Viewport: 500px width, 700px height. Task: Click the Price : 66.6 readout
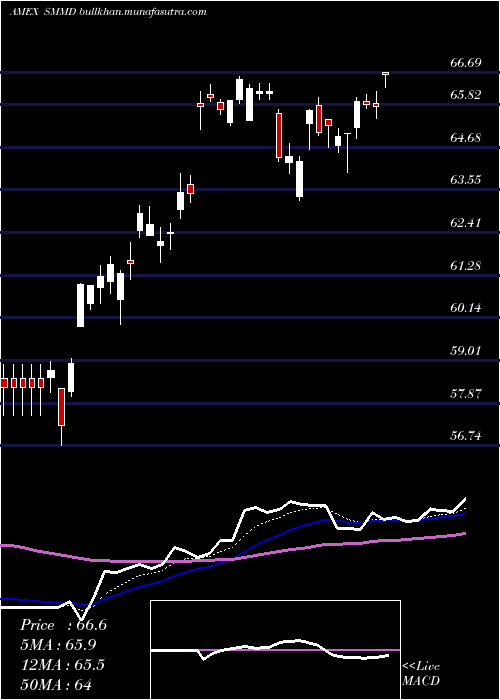(x=63, y=625)
